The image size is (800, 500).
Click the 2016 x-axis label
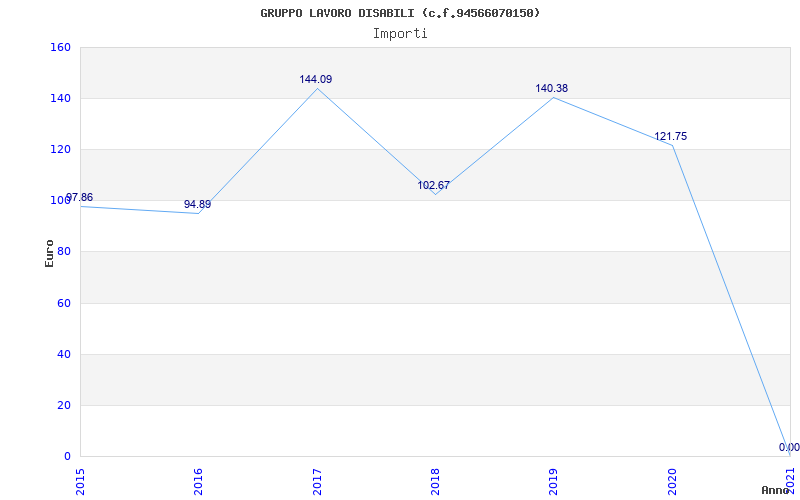point(198,482)
